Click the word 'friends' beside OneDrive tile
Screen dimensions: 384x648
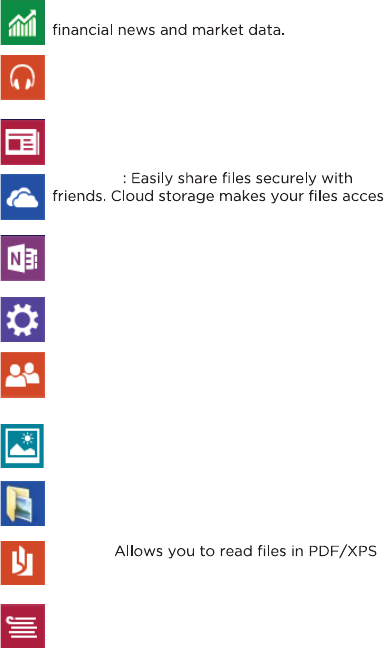(79, 196)
